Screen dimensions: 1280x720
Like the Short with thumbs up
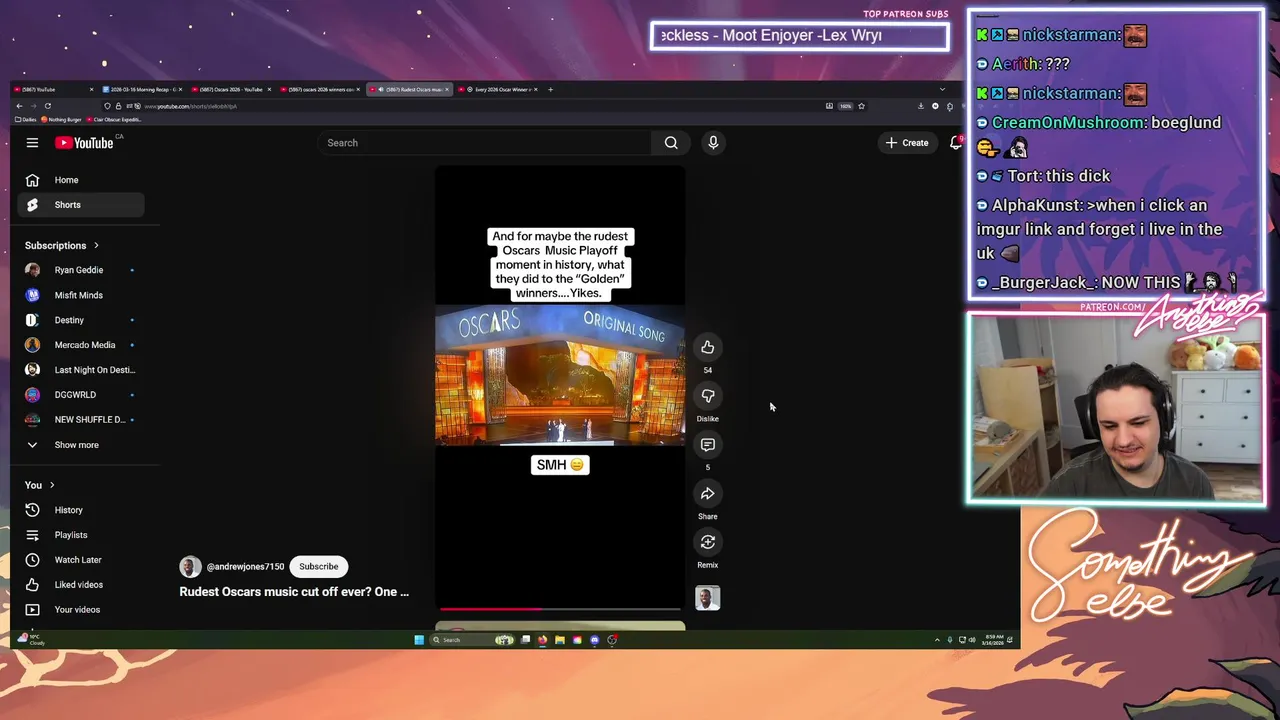(707, 347)
